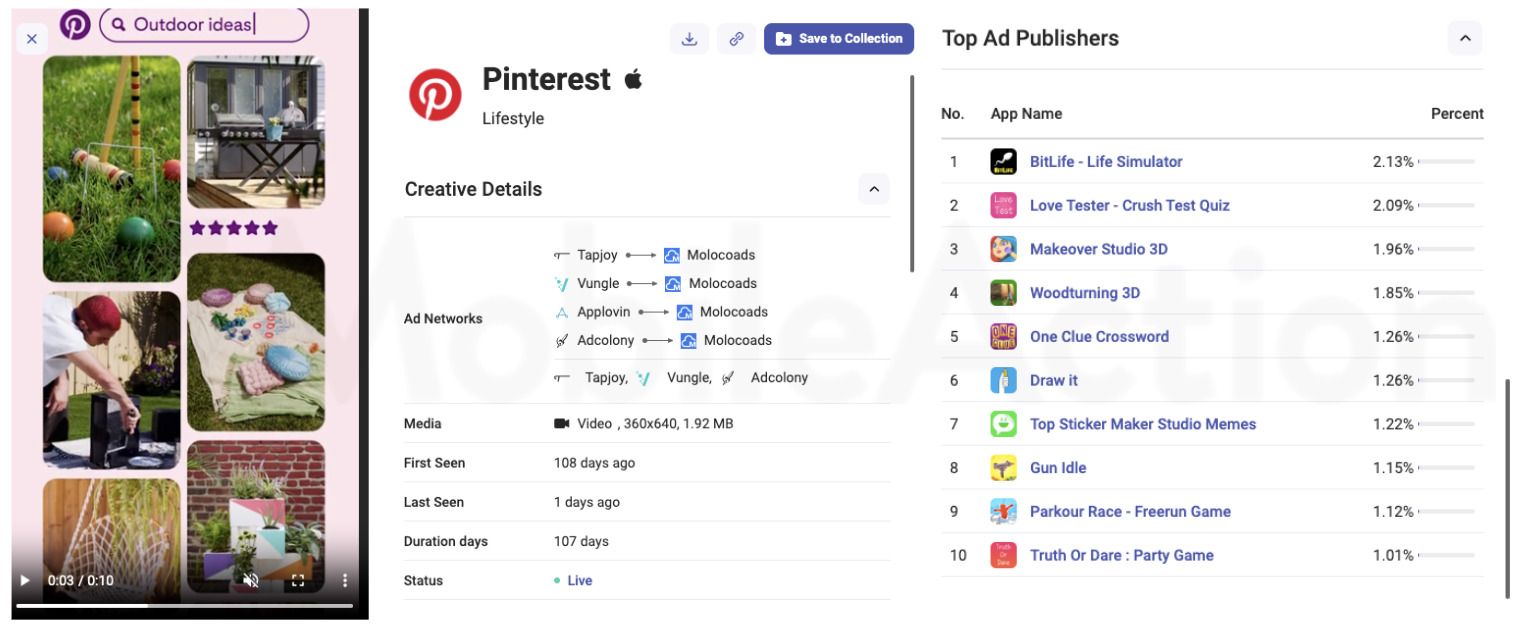Click the Vungle network icon in second row
The width and height of the screenshot is (1532, 630).
point(562,283)
